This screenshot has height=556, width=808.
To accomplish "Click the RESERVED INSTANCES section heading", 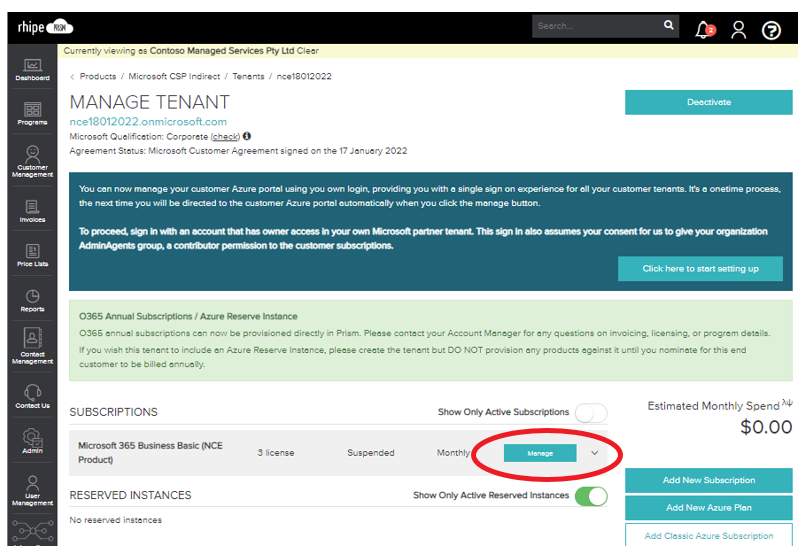I will 130,495.
